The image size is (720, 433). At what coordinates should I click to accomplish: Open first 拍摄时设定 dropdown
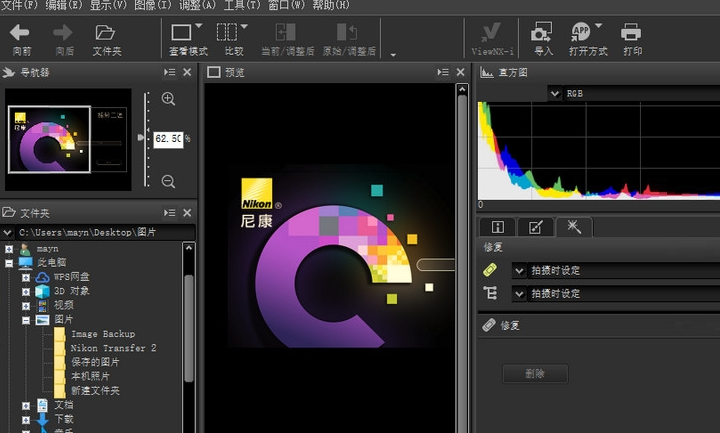tap(519, 271)
